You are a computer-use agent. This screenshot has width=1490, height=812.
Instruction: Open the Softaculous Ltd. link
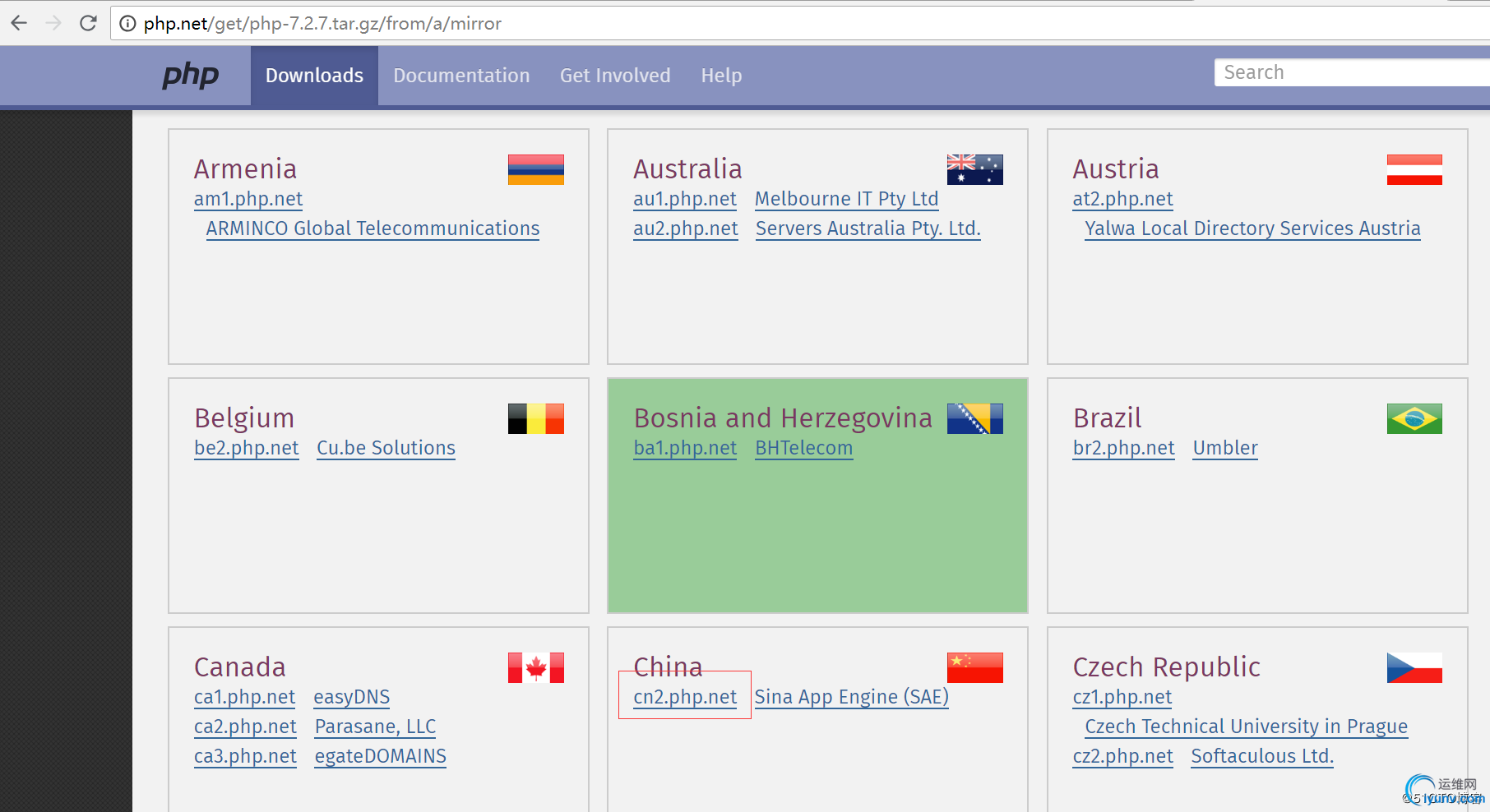coord(1262,756)
